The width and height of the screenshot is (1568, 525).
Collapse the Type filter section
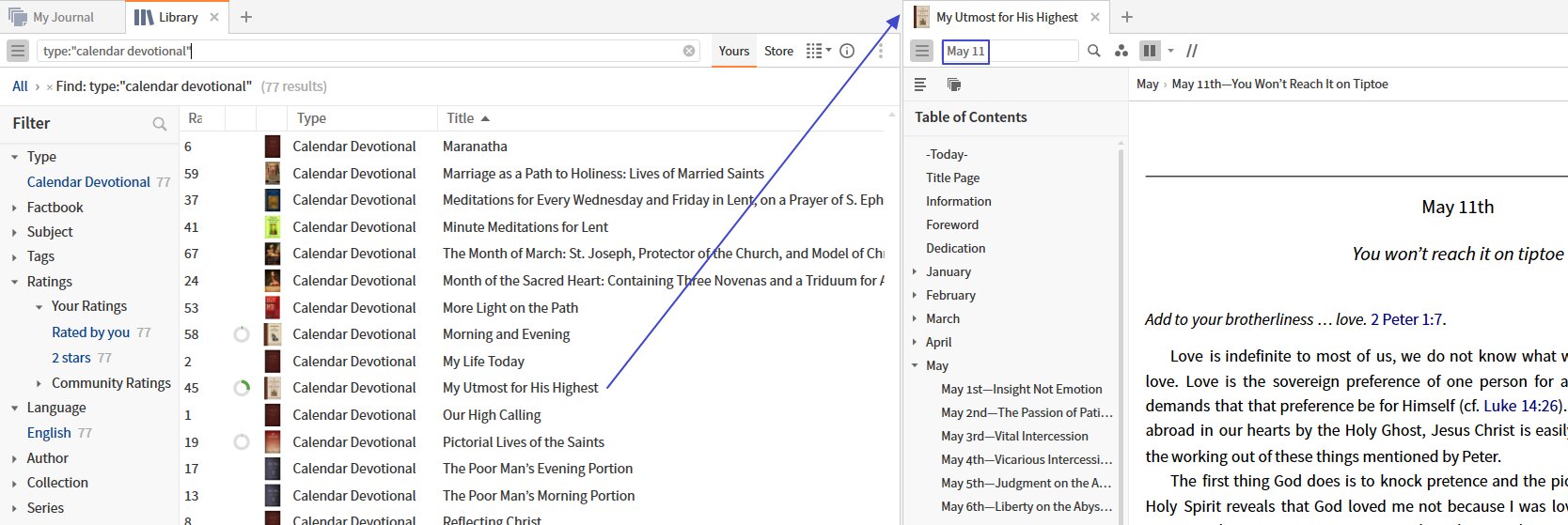(14, 157)
